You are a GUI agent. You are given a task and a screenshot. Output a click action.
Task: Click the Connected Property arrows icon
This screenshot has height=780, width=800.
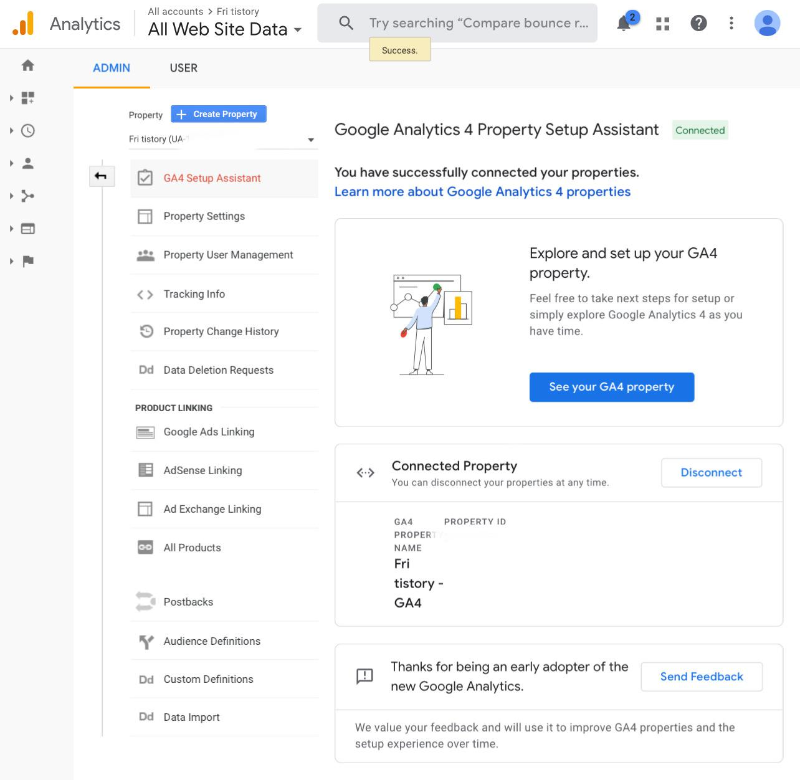pos(365,473)
